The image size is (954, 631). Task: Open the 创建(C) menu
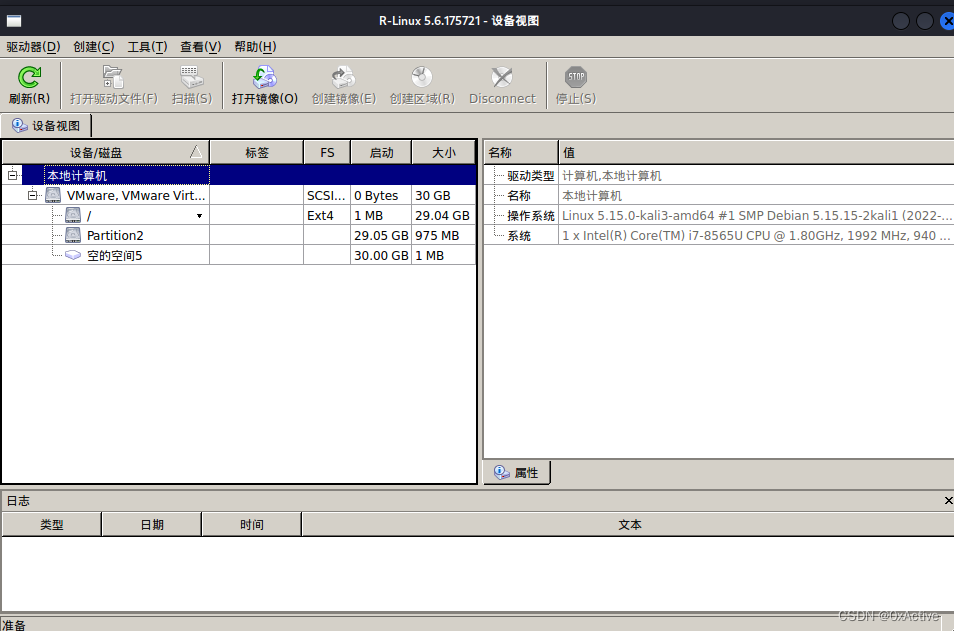click(x=94, y=47)
